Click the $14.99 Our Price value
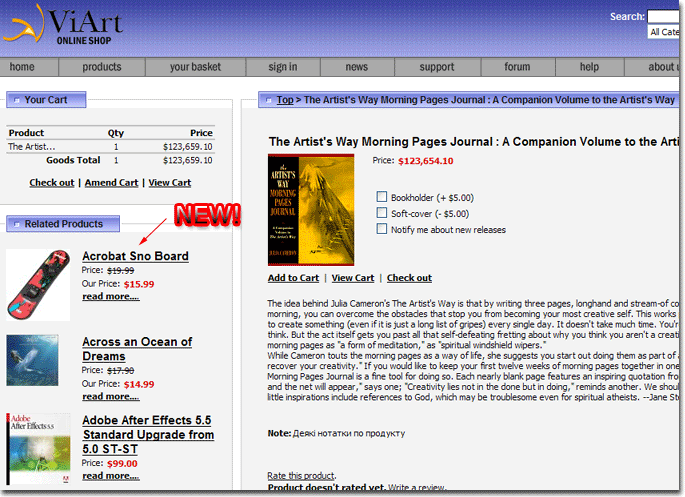685x497 pixels. pyautogui.click(x=139, y=384)
